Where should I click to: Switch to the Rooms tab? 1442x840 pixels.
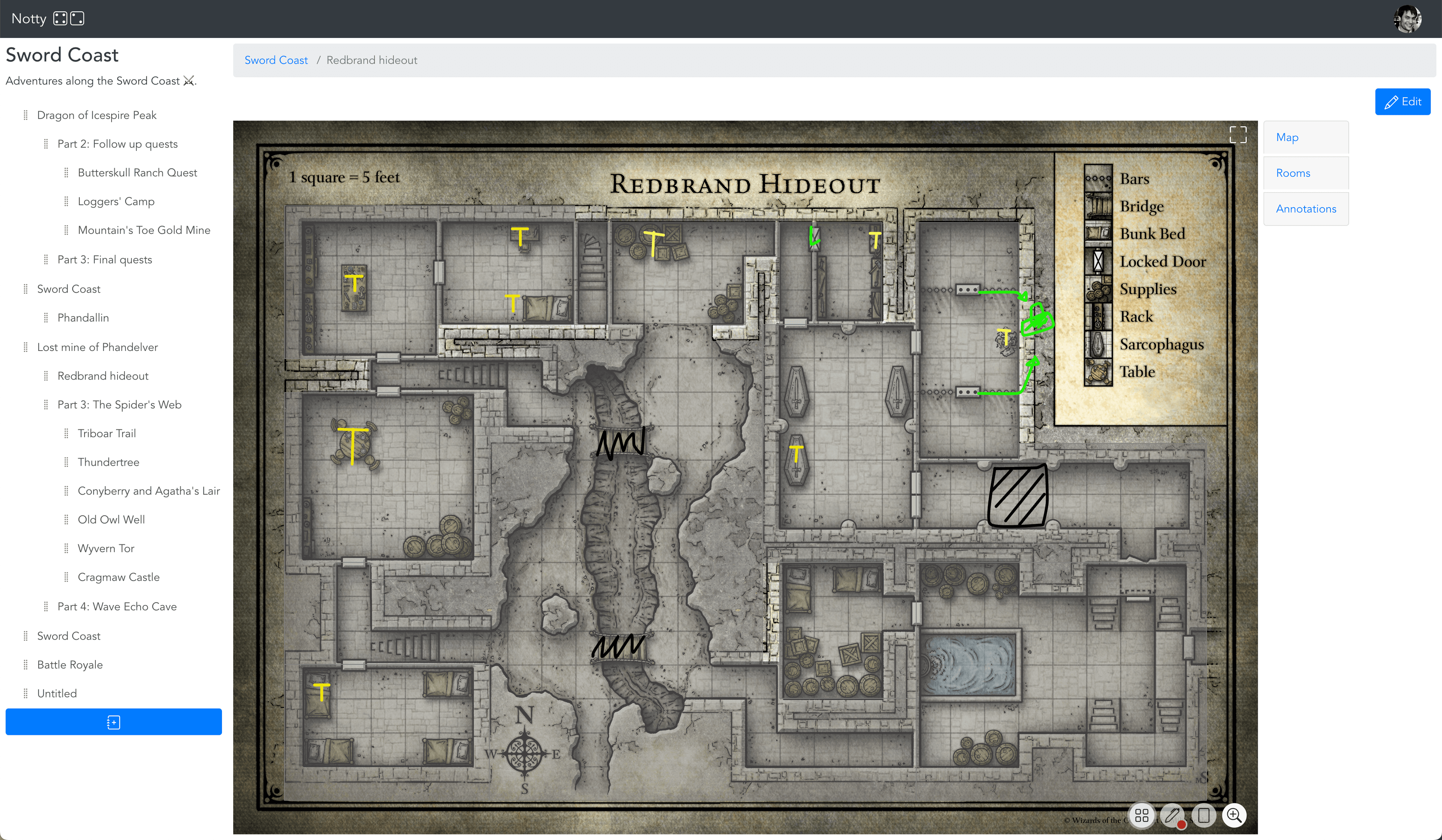tap(1305, 173)
